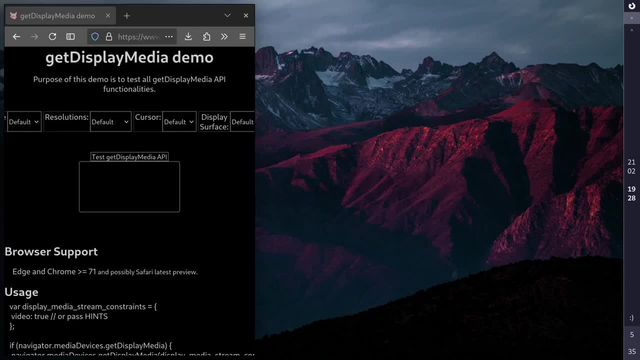This screenshot has width=640, height=360.
Task: Open the Cursor dropdown
Action: pyautogui.click(x=179, y=122)
